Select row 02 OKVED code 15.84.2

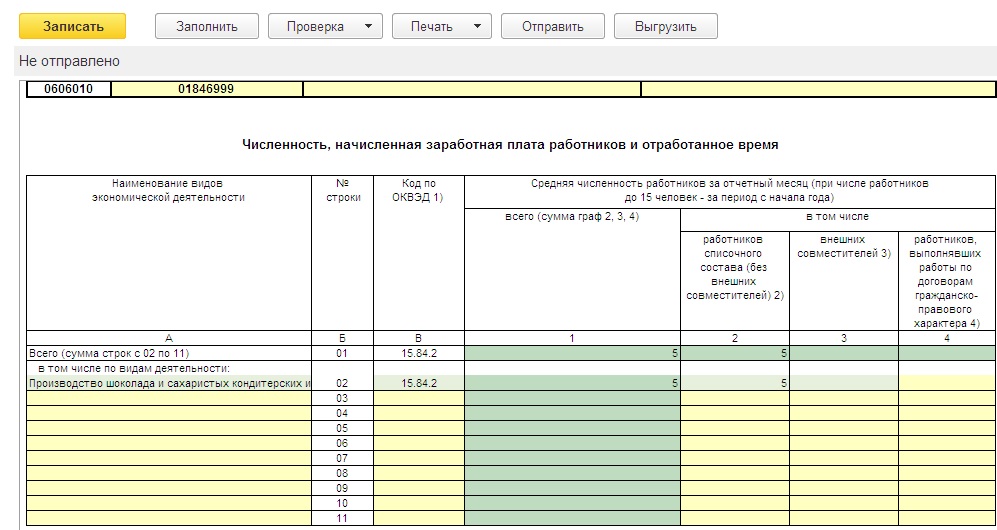(x=419, y=383)
